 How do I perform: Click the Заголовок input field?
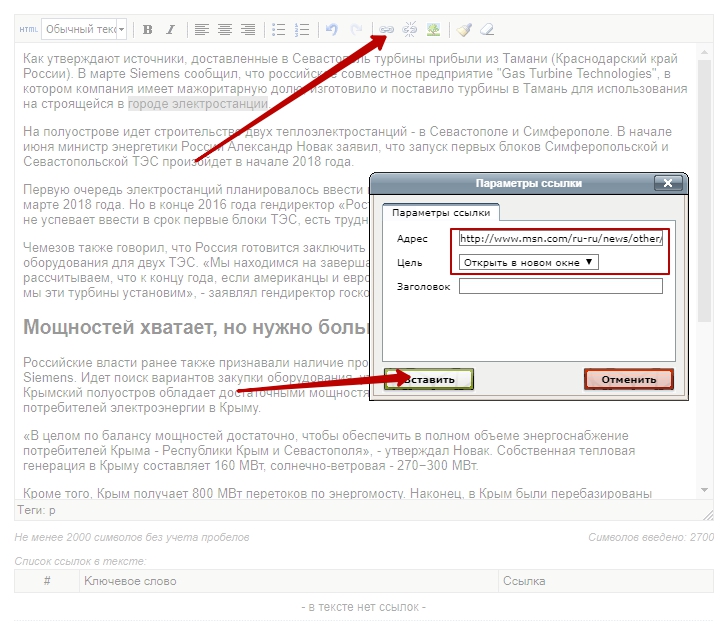(560, 286)
